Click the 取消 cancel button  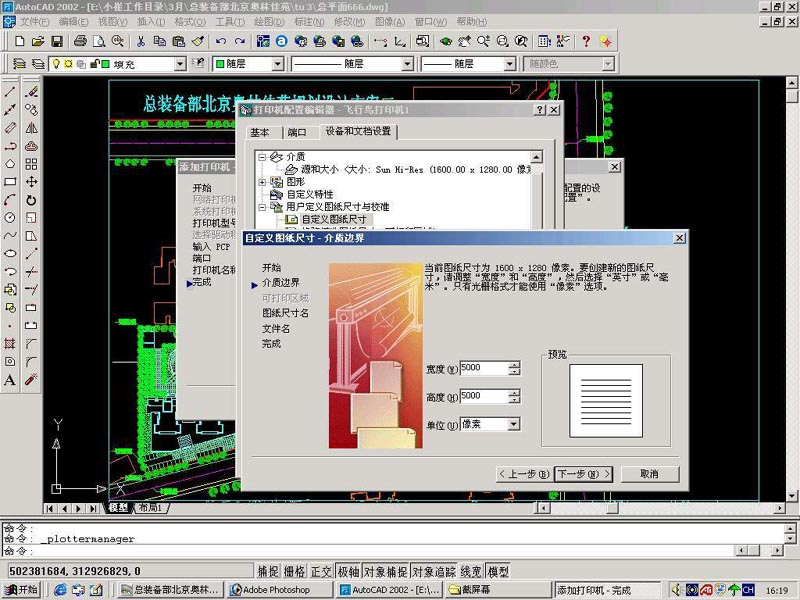pos(649,474)
